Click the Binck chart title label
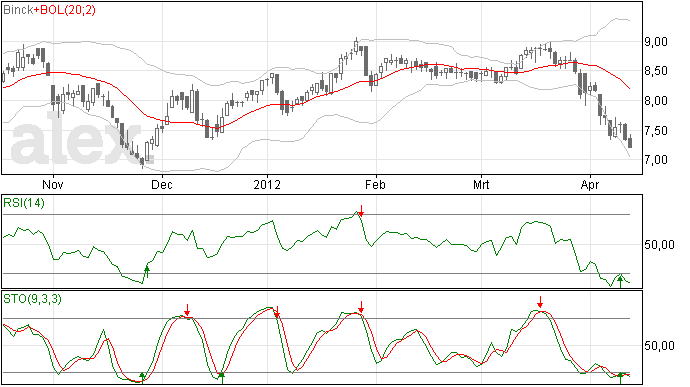 [x=18, y=10]
